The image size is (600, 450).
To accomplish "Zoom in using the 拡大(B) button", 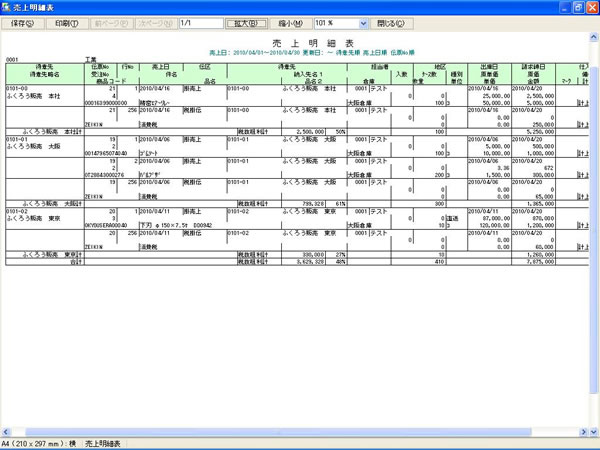I will [246, 24].
